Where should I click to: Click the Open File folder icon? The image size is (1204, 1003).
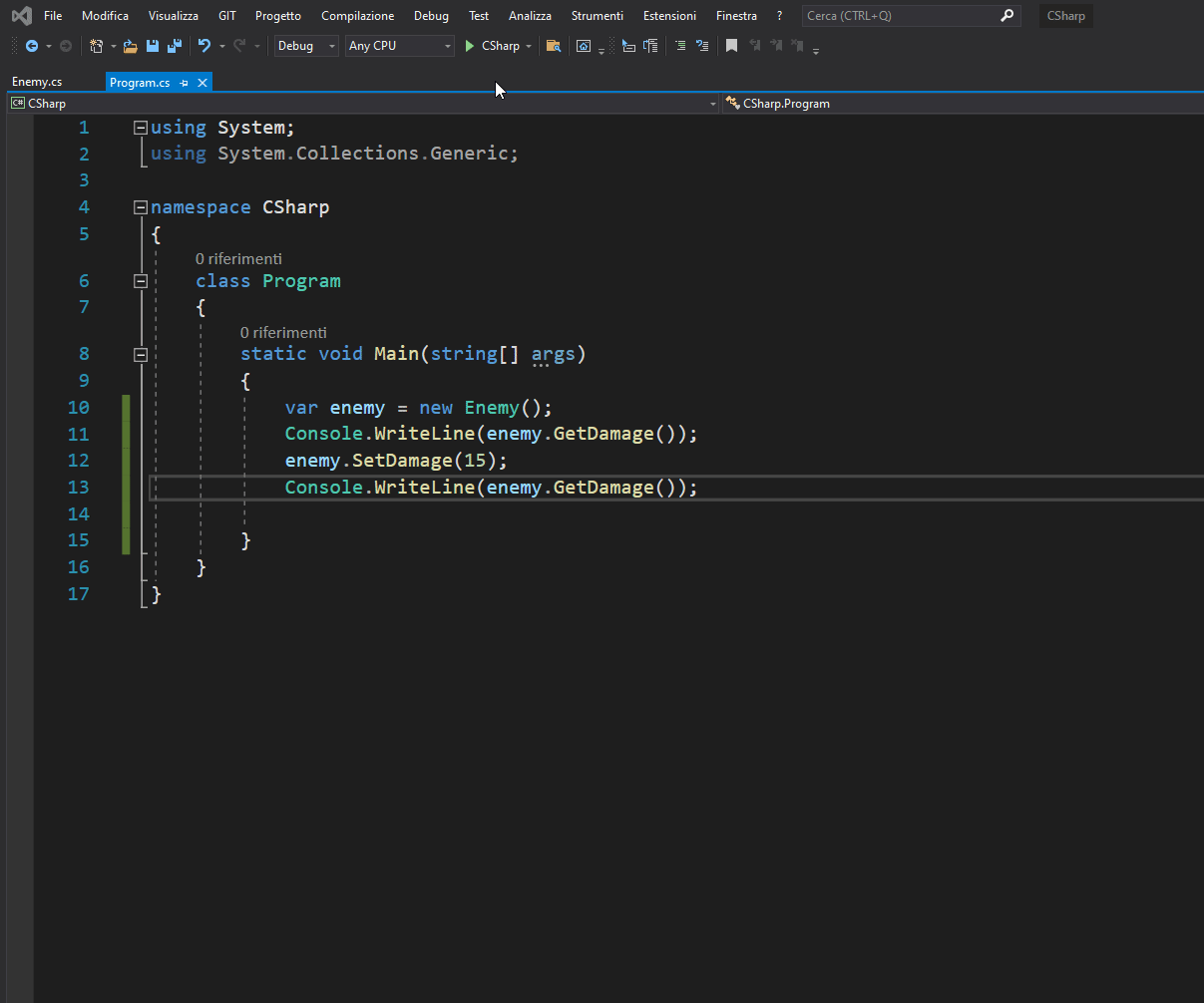pyautogui.click(x=130, y=46)
